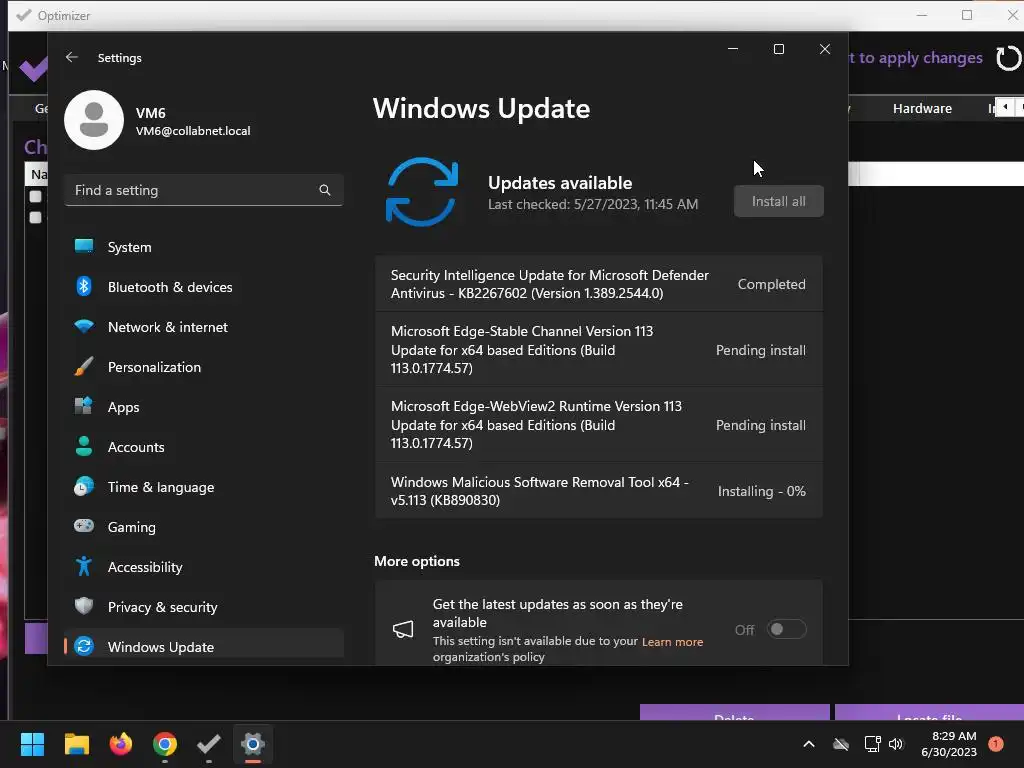Focus the Find a setting search box
This screenshot has width=1024, height=768.
click(204, 190)
